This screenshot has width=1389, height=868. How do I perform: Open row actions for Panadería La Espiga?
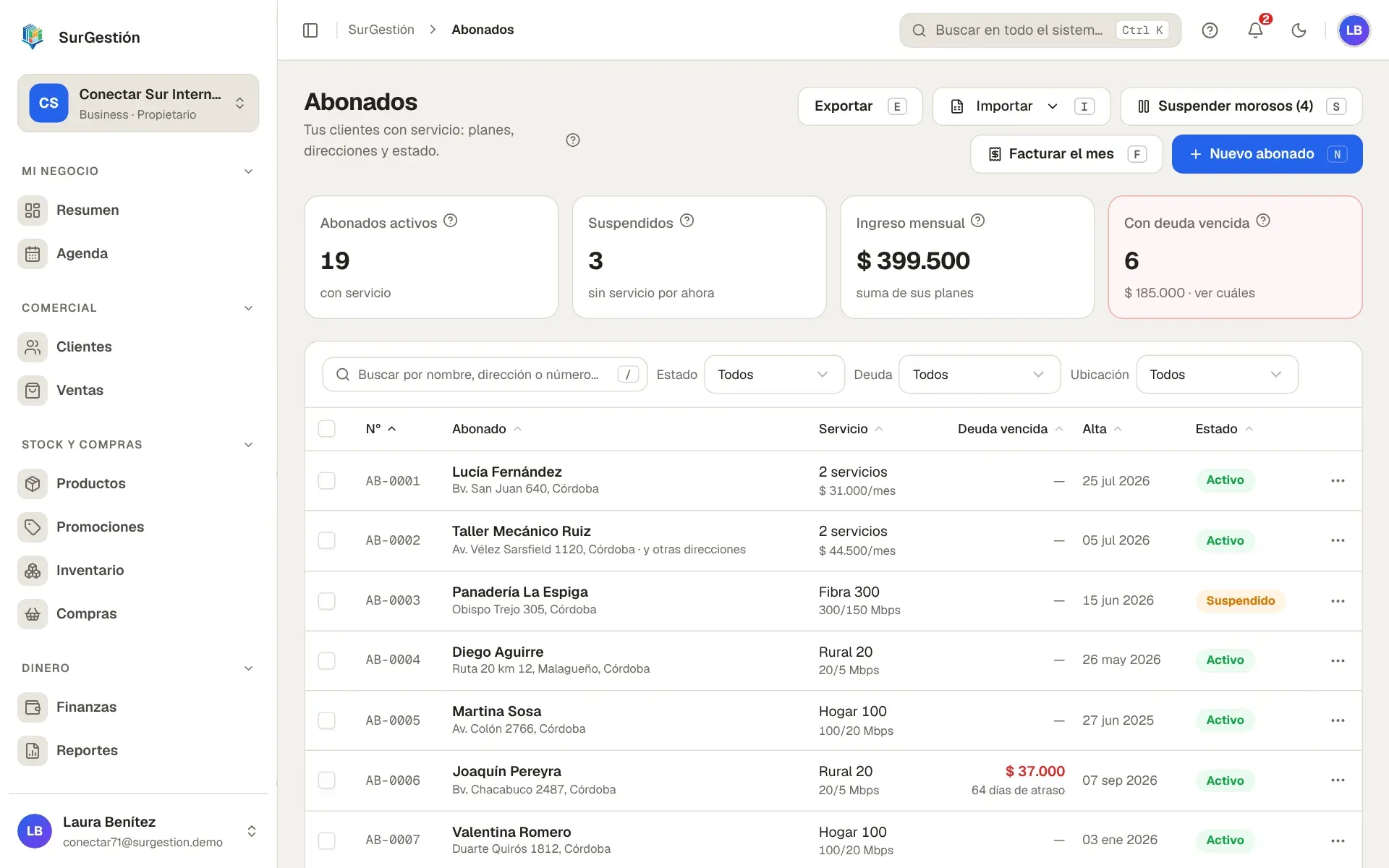pos(1338,601)
